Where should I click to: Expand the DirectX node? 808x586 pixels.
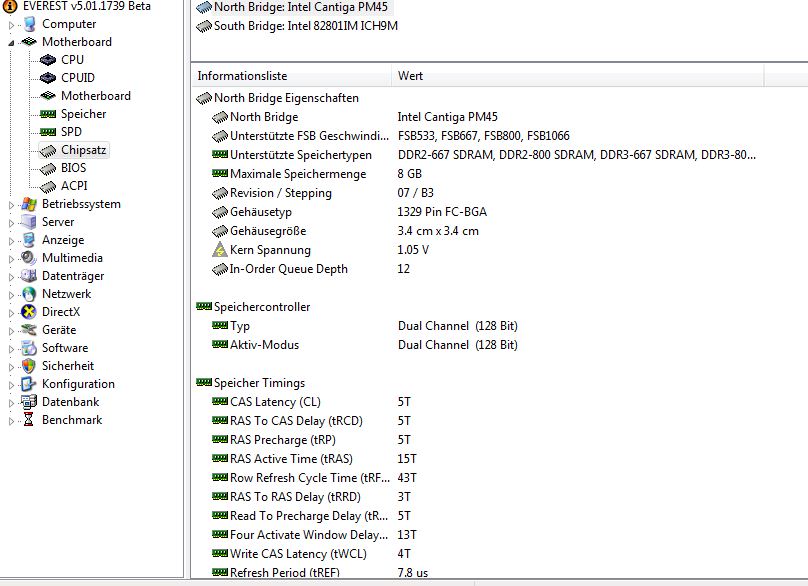[x=11, y=313]
